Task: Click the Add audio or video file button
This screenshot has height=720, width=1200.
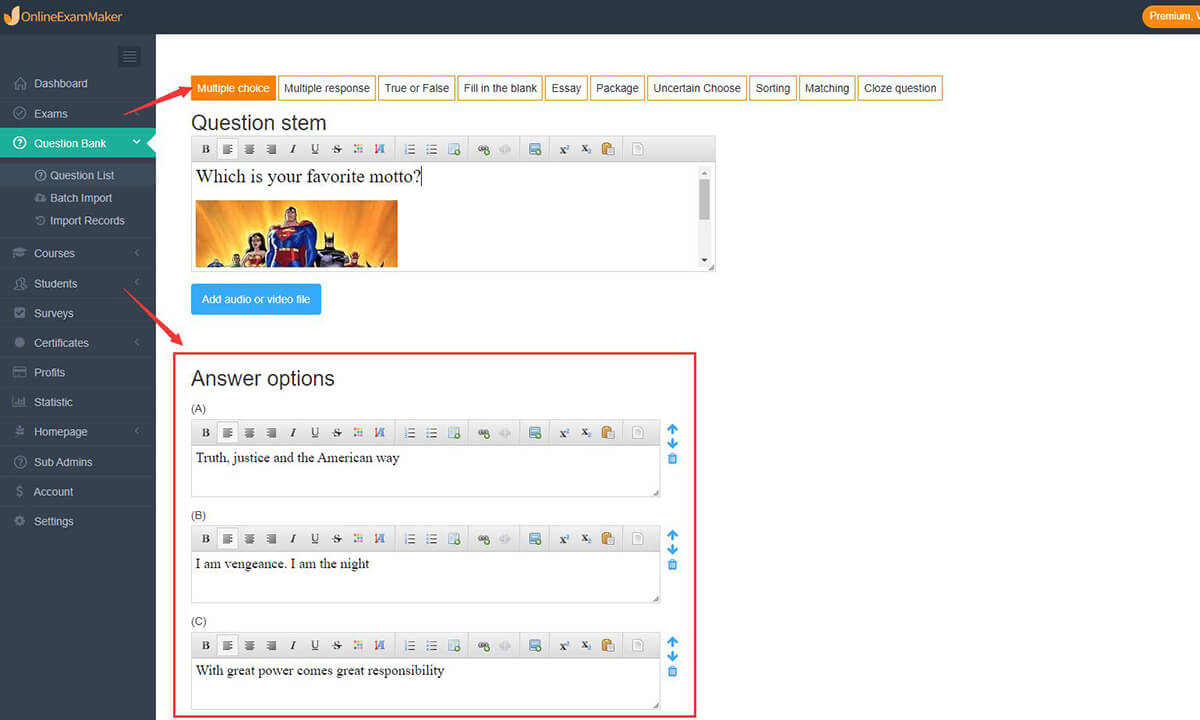Action: coord(256,299)
